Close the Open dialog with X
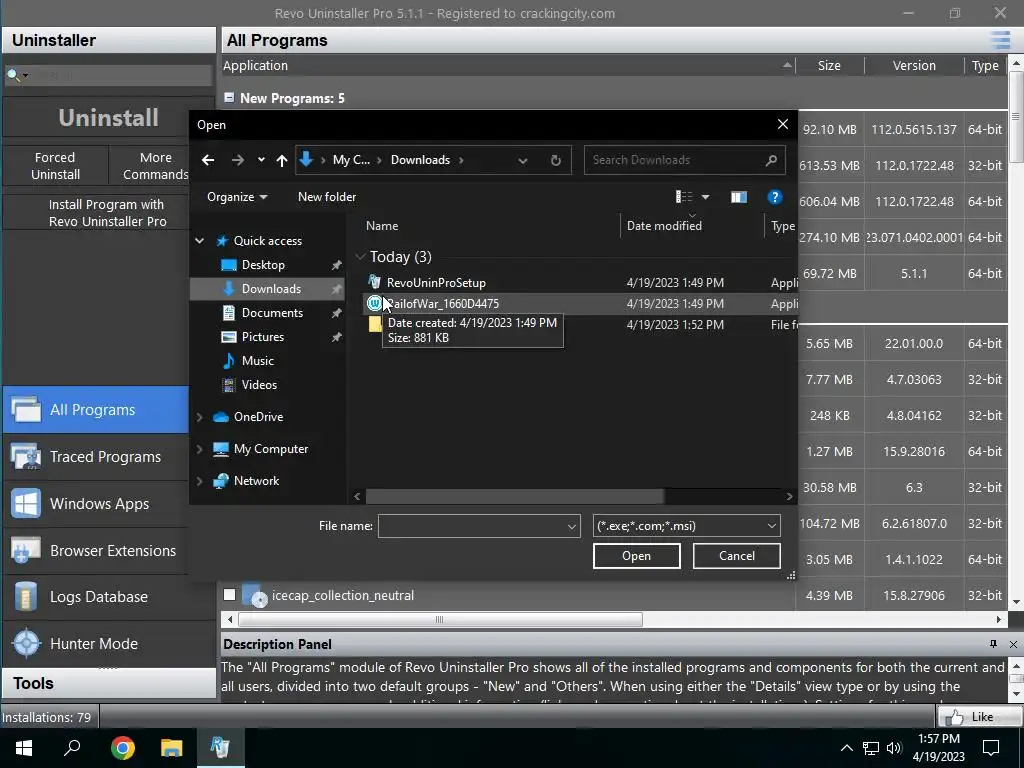This screenshot has width=1024, height=768. 783,124
